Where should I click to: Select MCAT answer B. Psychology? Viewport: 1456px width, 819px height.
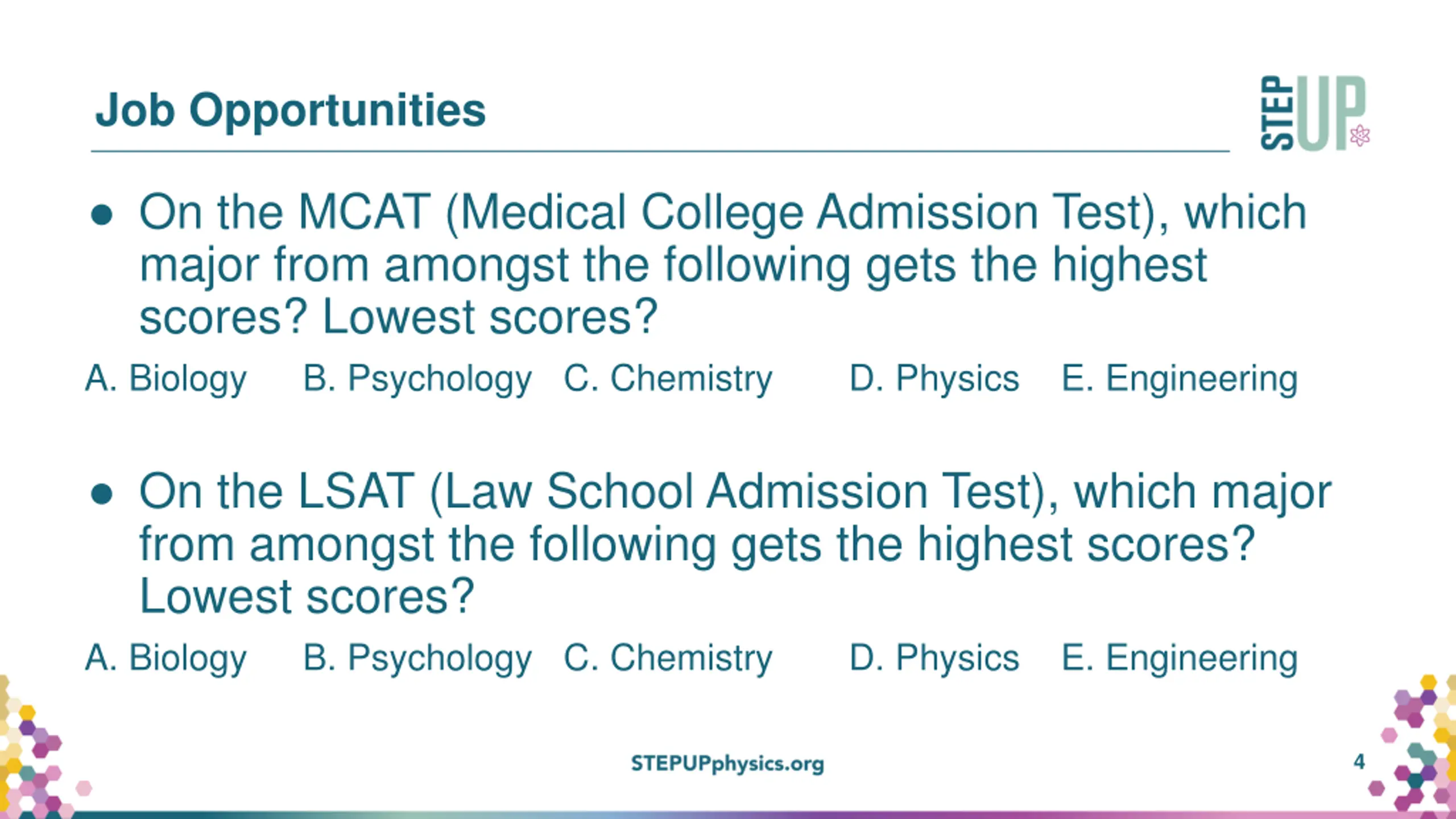417,379
